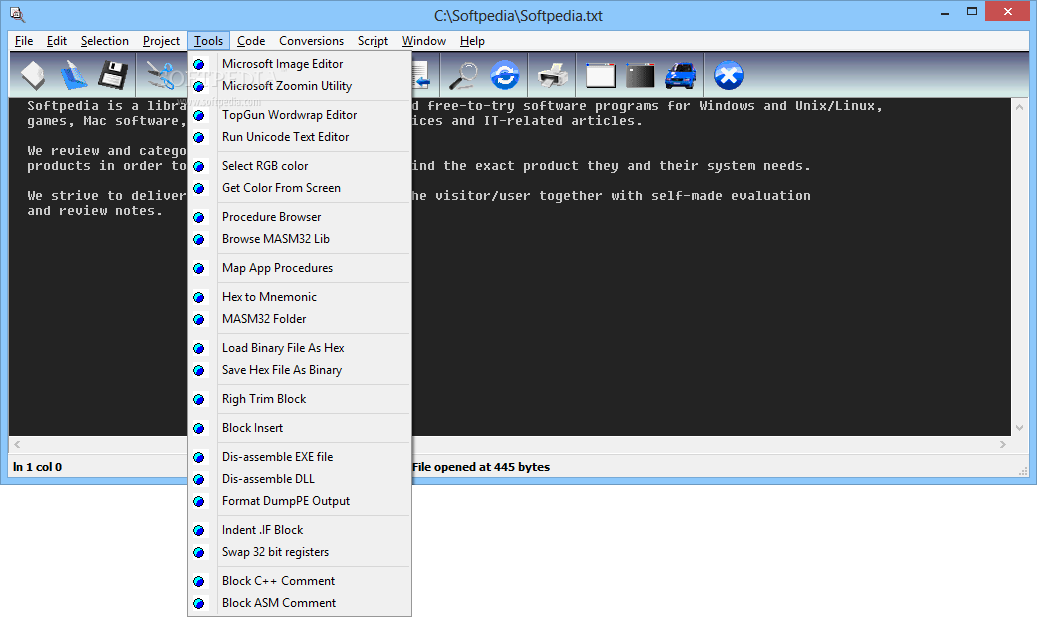Choose Hex to Mnemonic

(x=299, y=297)
